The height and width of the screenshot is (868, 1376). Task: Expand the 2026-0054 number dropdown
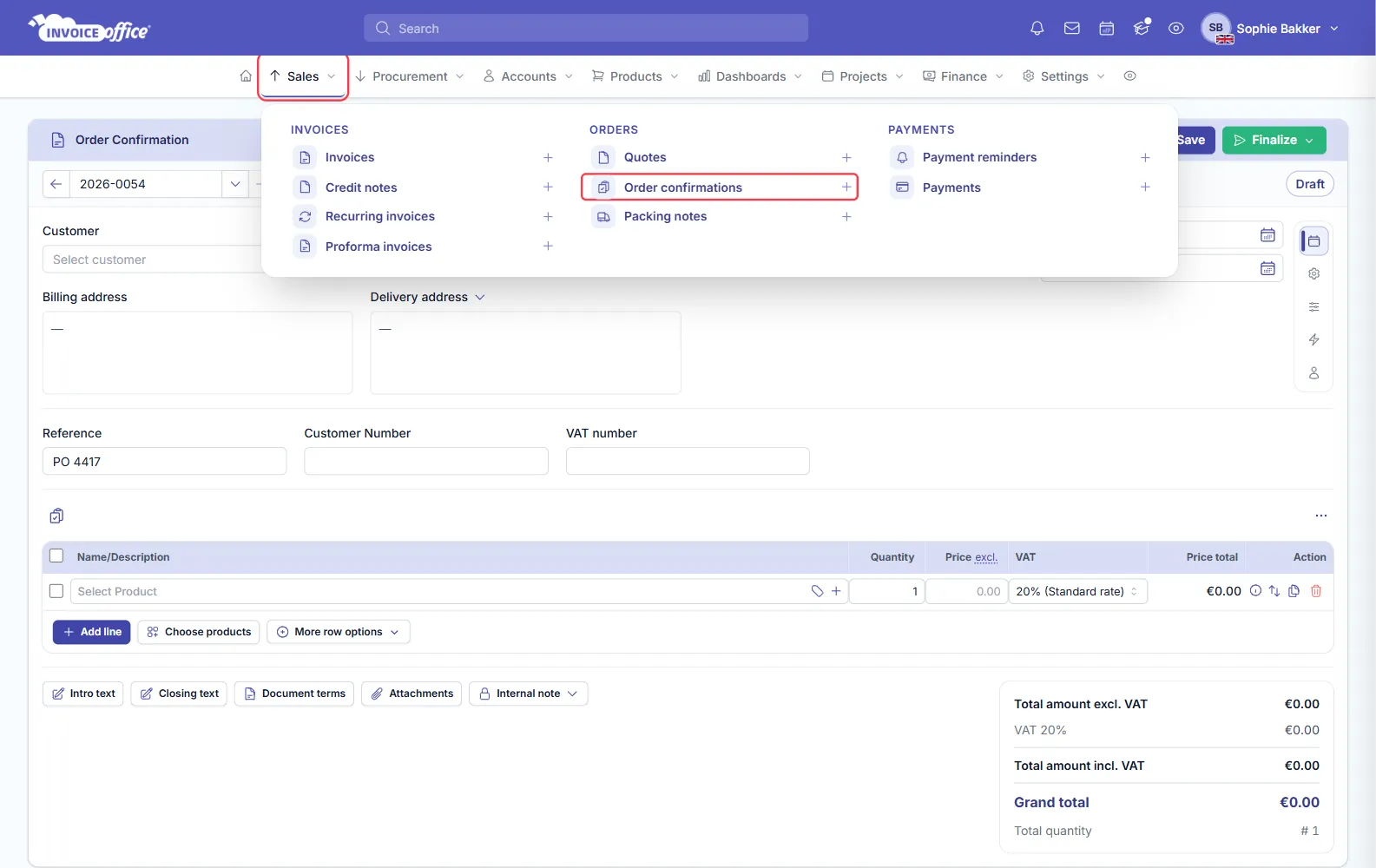(x=234, y=184)
